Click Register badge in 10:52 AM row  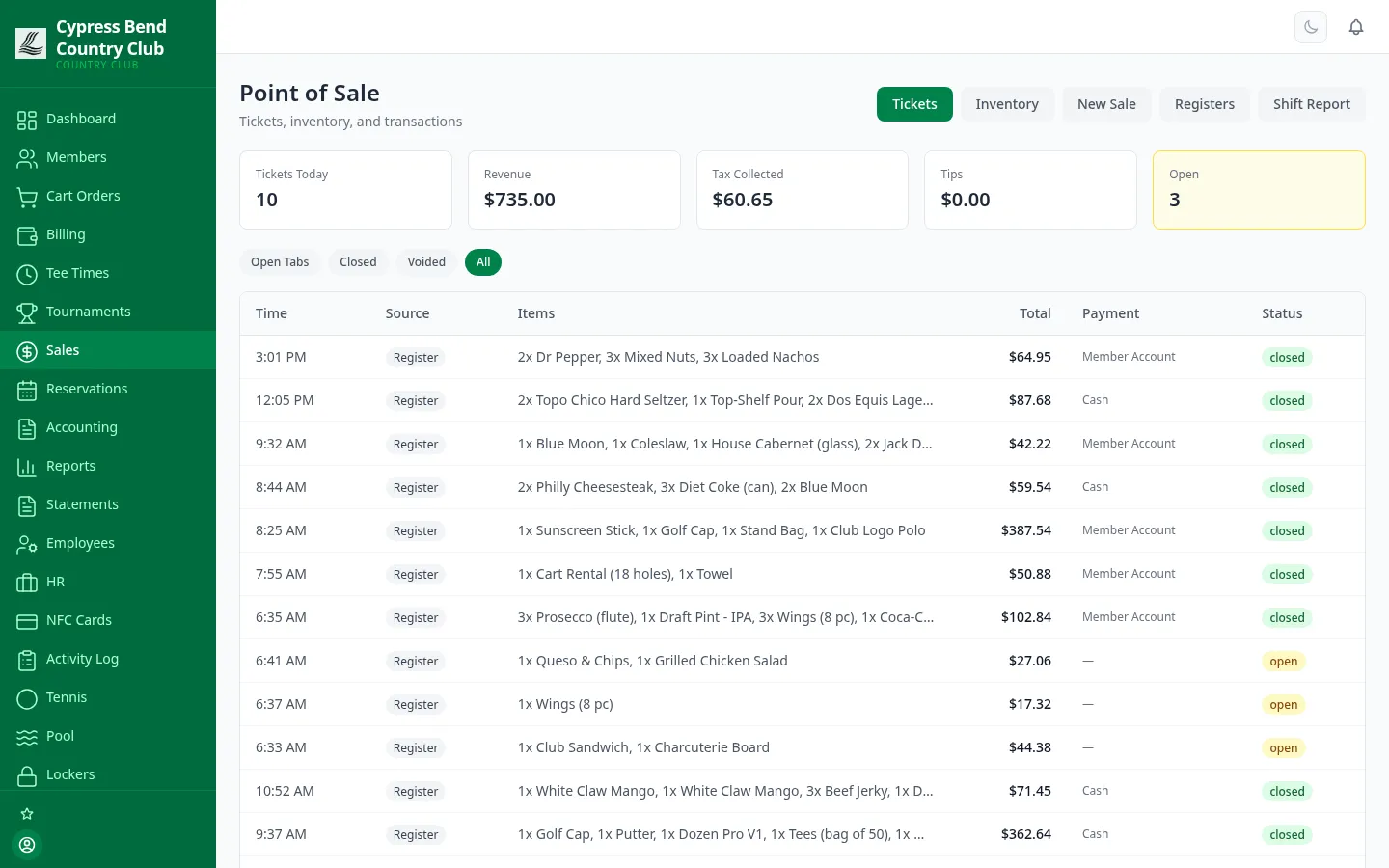coord(416,792)
